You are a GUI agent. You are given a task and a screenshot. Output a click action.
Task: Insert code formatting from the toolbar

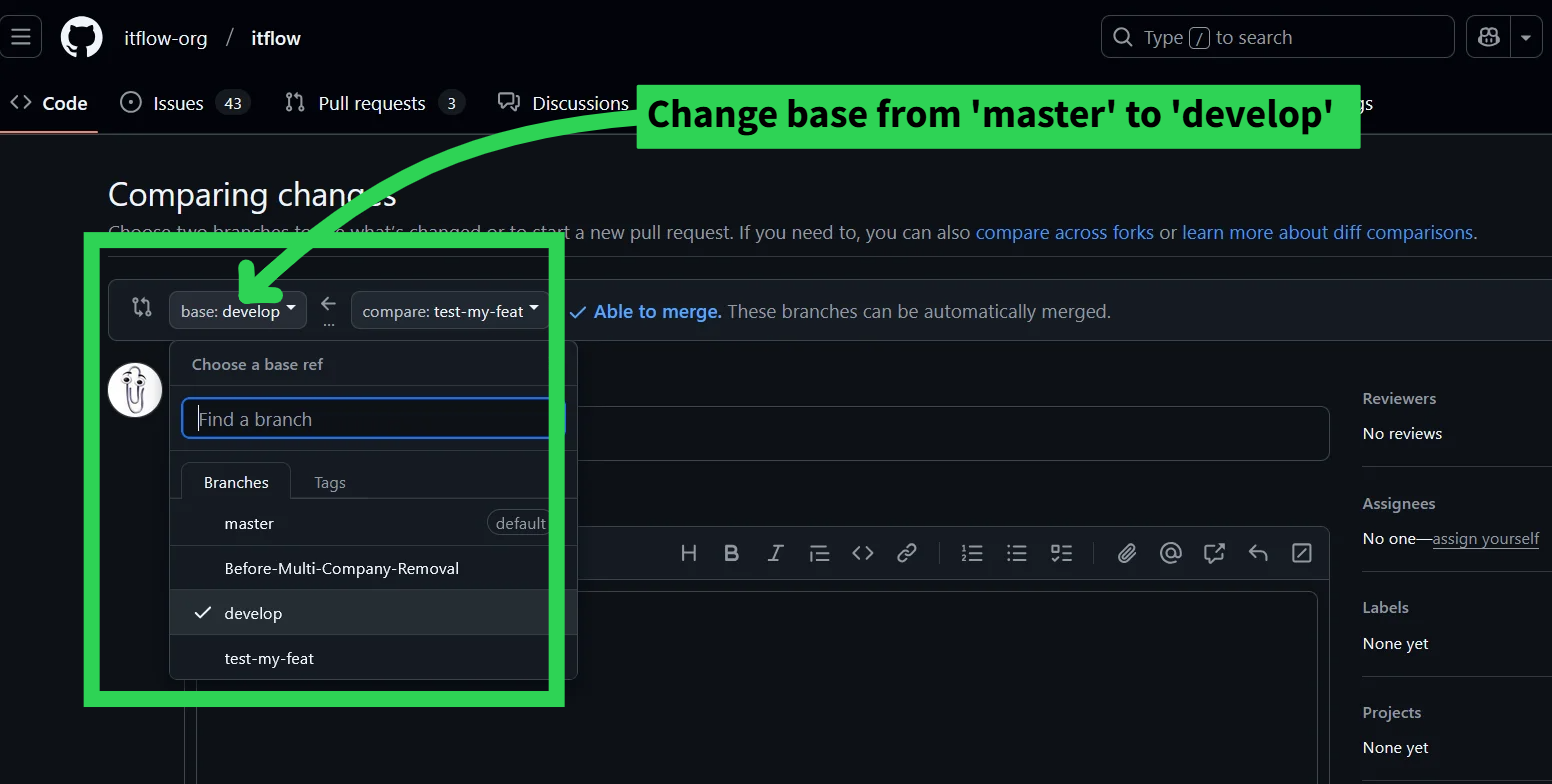[863, 553]
